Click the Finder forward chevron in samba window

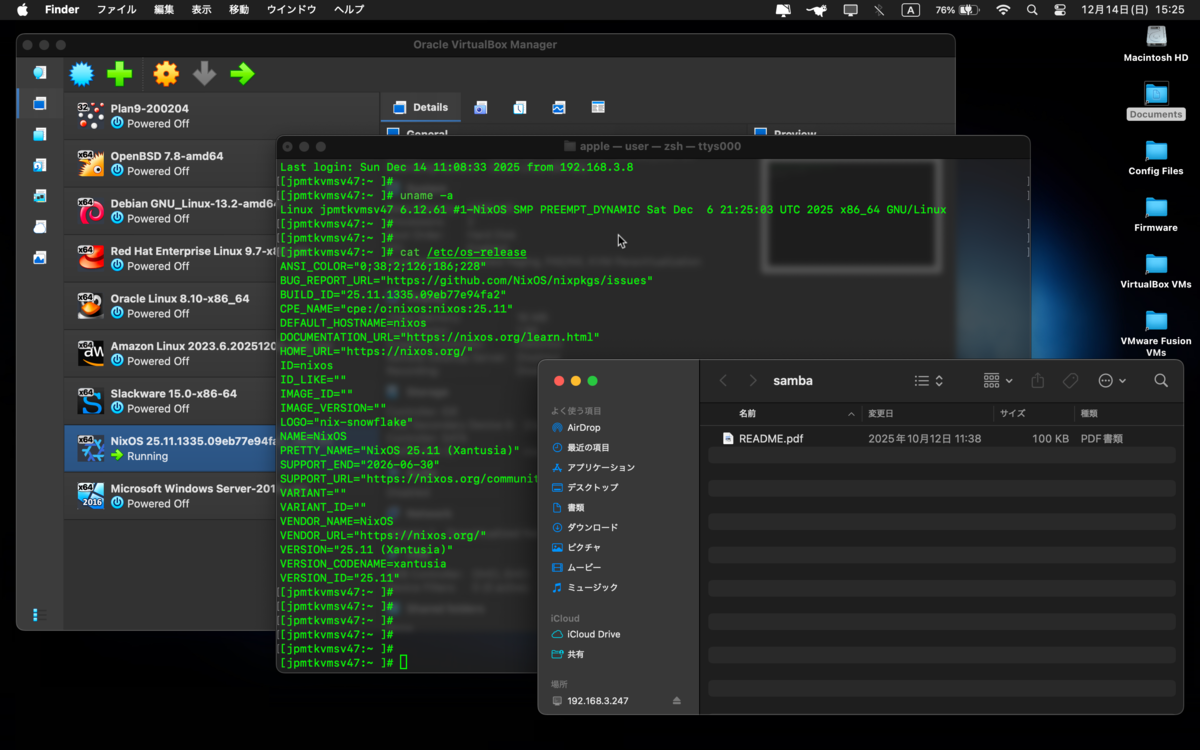pyautogui.click(x=752, y=381)
